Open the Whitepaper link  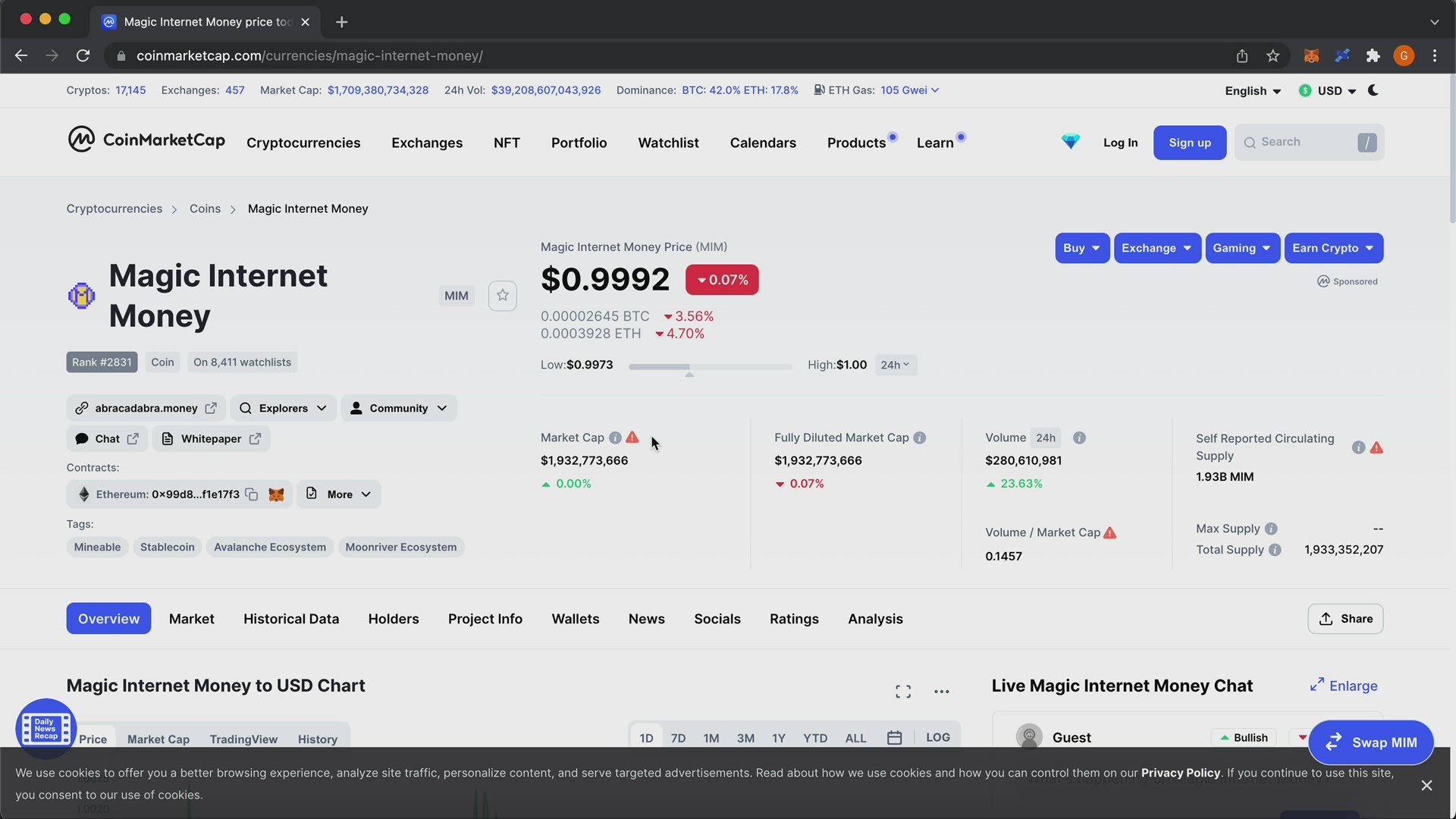[x=212, y=439]
